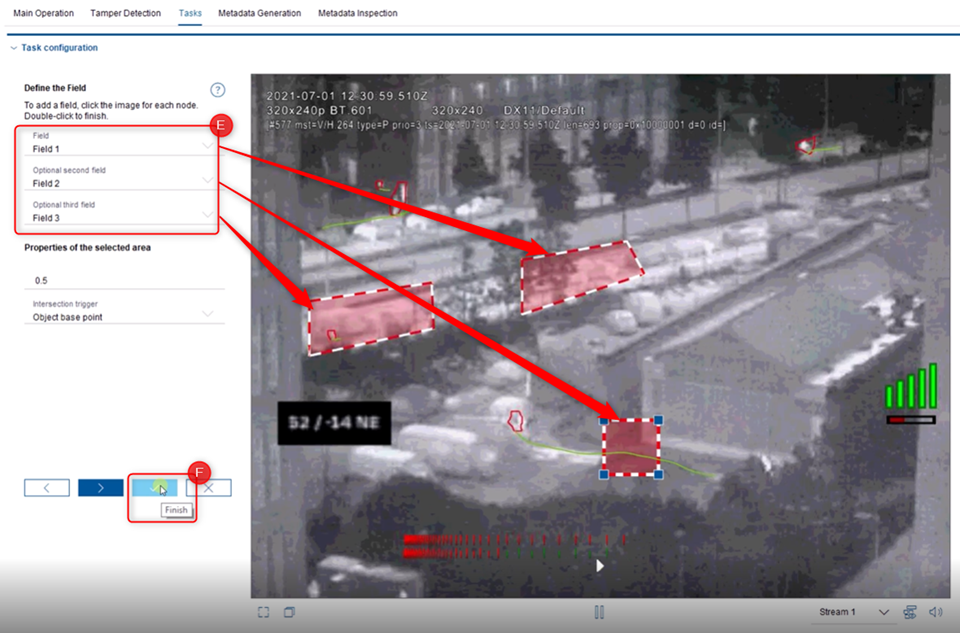Open the Field 1 dropdown
The width and height of the screenshot is (960, 633).
coord(120,144)
